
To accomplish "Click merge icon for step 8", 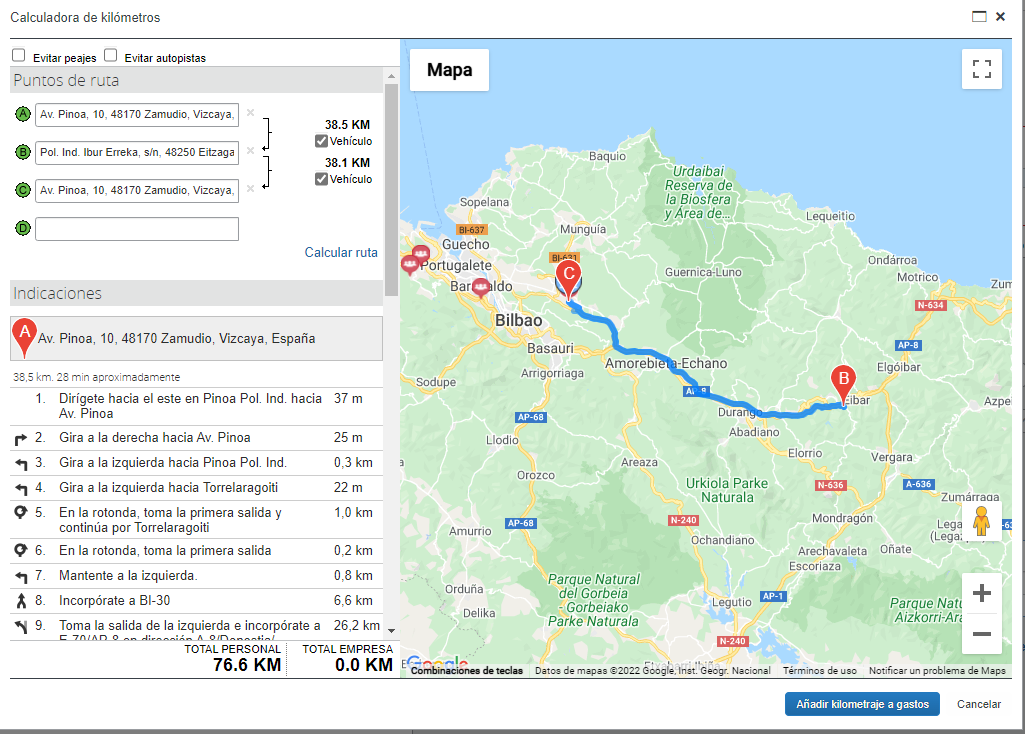I will (x=21, y=601).
